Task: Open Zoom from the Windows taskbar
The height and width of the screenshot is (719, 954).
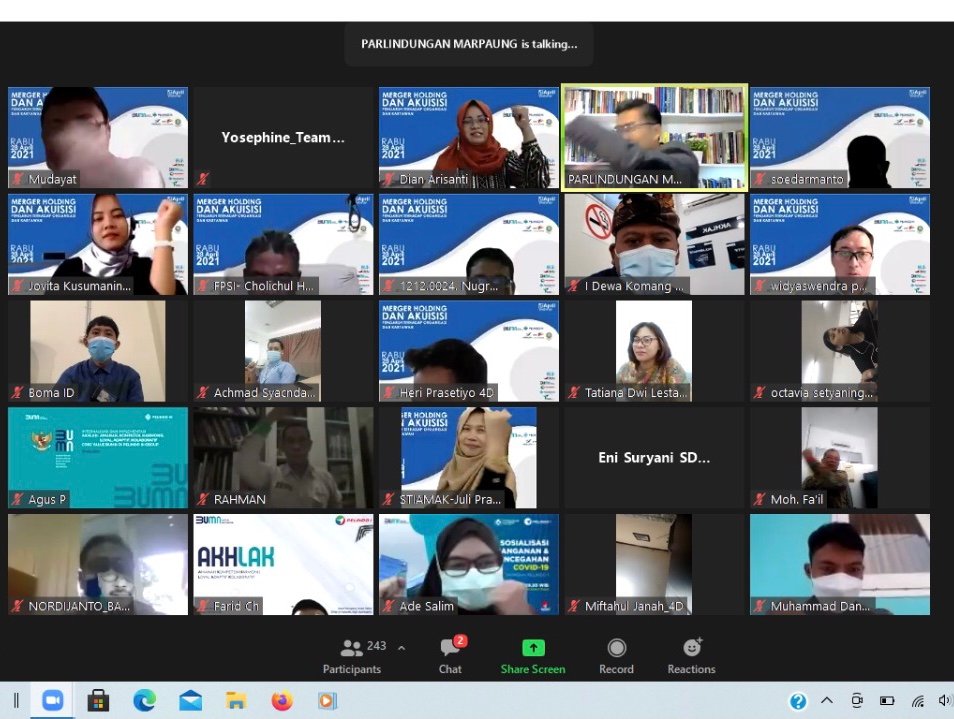Action: 52,700
